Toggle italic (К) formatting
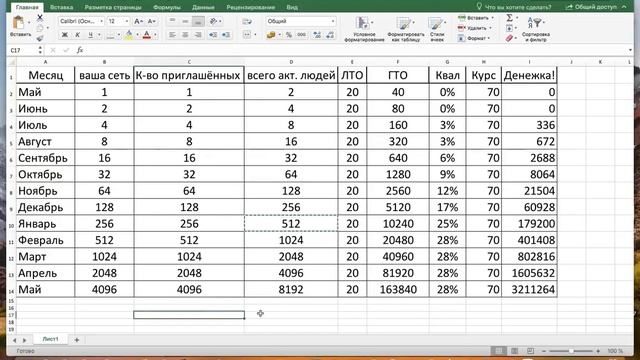640x360 pixels. click(x=77, y=35)
